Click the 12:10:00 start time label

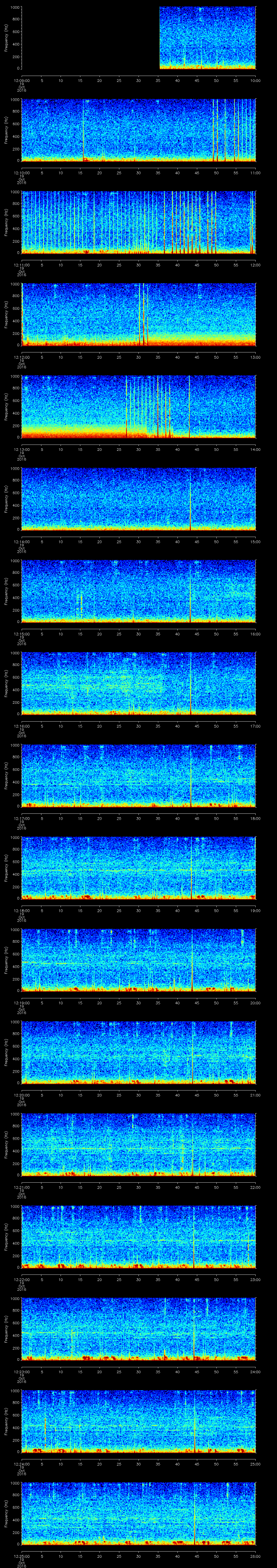click(x=21, y=173)
